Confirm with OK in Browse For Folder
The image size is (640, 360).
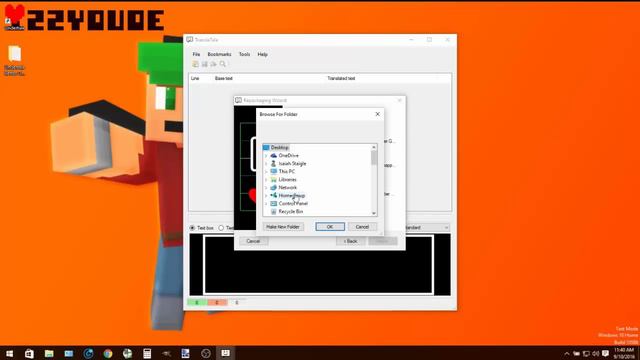pyautogui.click(x=330, y=227)
